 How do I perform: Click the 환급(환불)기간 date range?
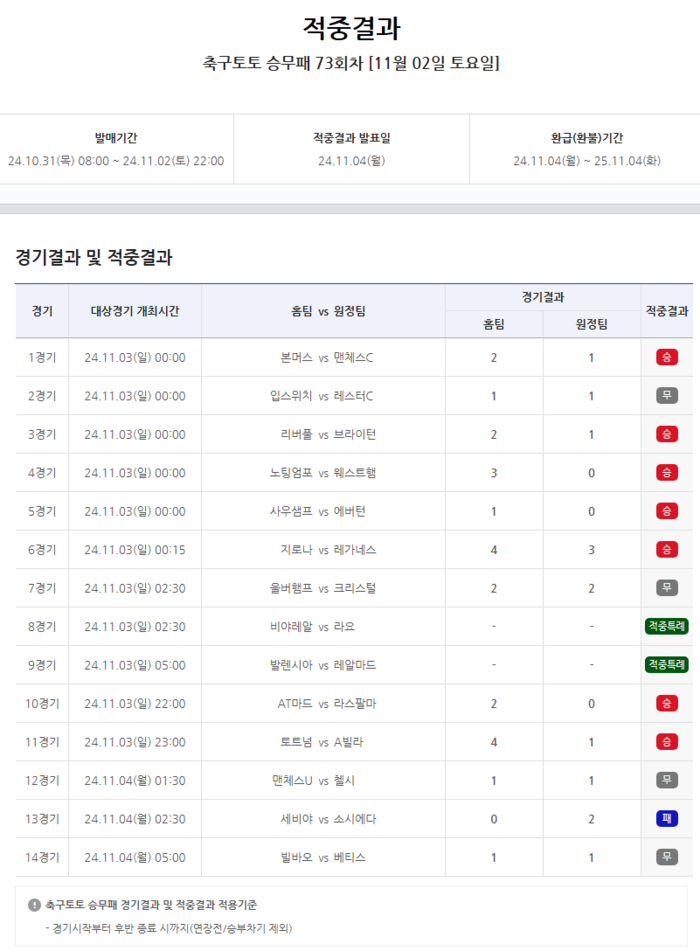coord(586,161)
